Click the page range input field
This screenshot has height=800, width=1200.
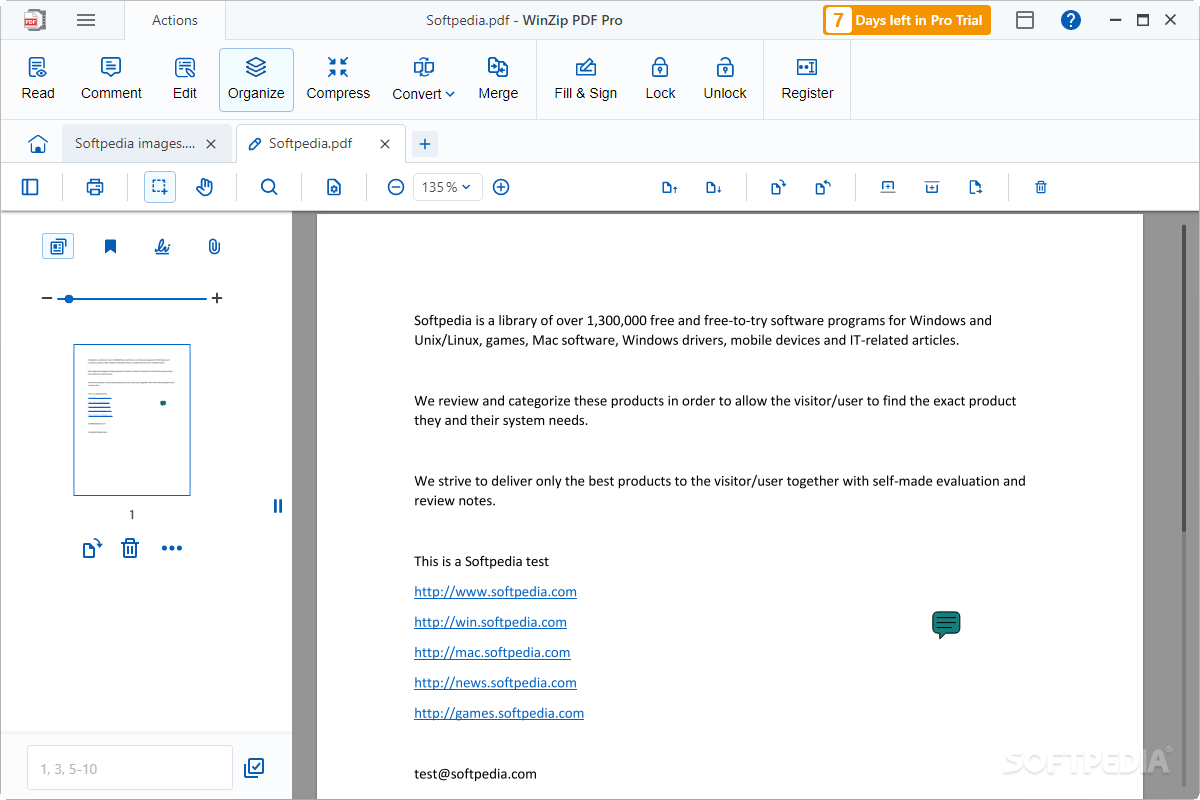(x=130, y=769)
